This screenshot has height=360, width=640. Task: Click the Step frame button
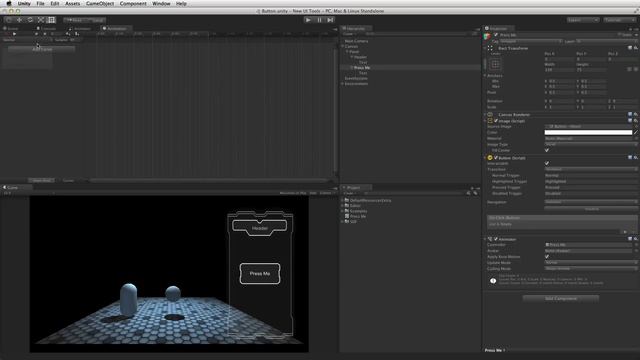[330, 20]
